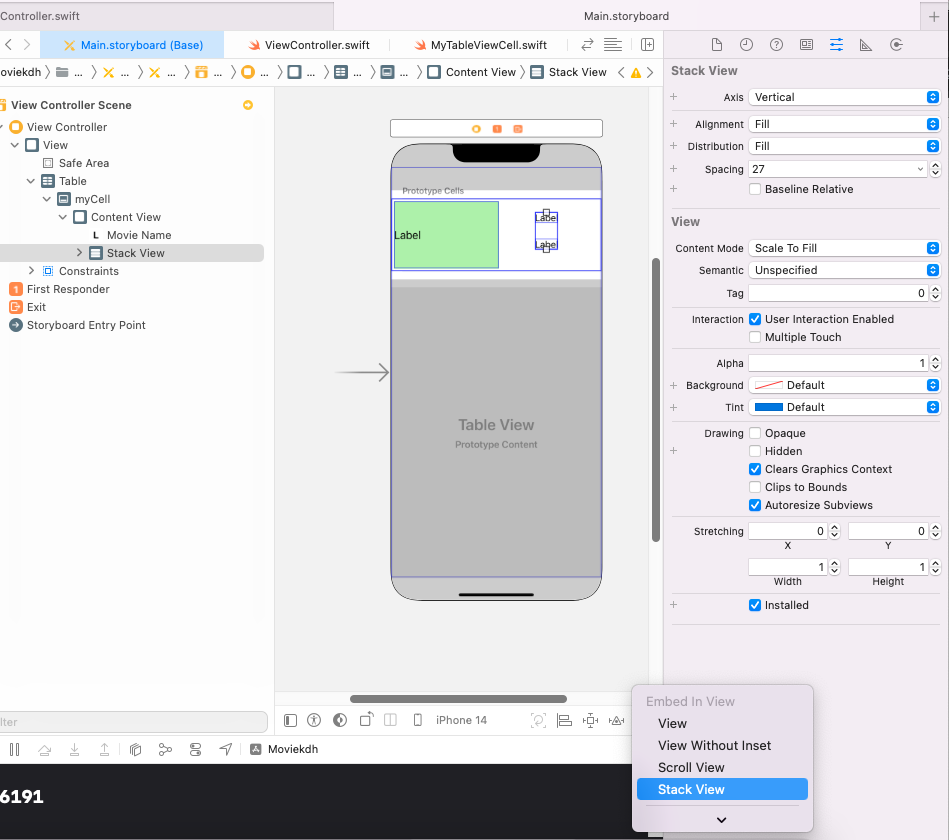Toggle User Interaction Enabled checkbox
Image resolution: width=949 pixels, height=840 pixels.
click(755, 319)
